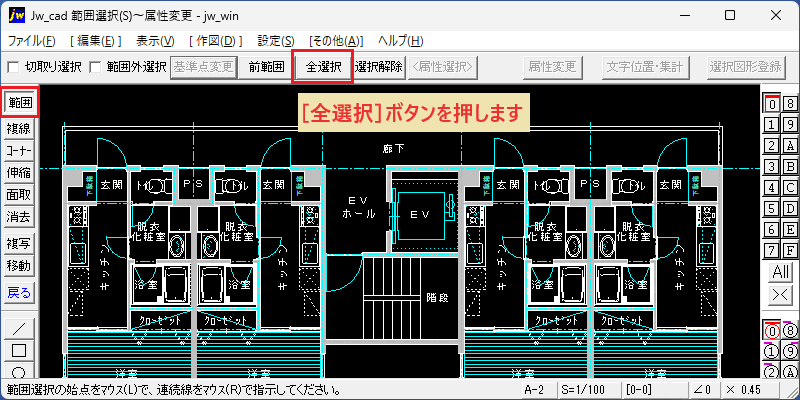The height and width of the screenshot is (400, 800).
Task: Select the 移動 move tool
Action: pos(19,266)
